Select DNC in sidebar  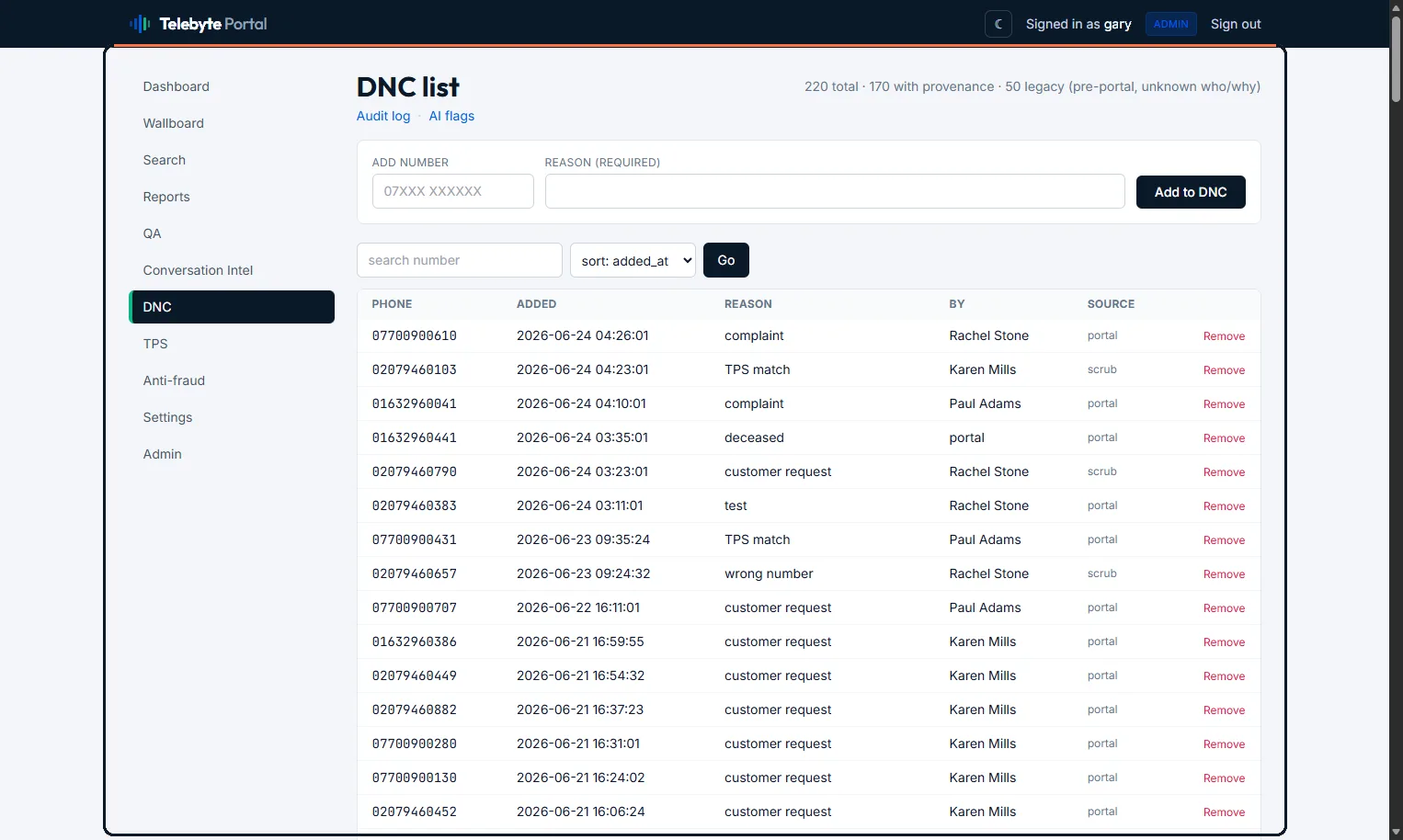(232, 307)
